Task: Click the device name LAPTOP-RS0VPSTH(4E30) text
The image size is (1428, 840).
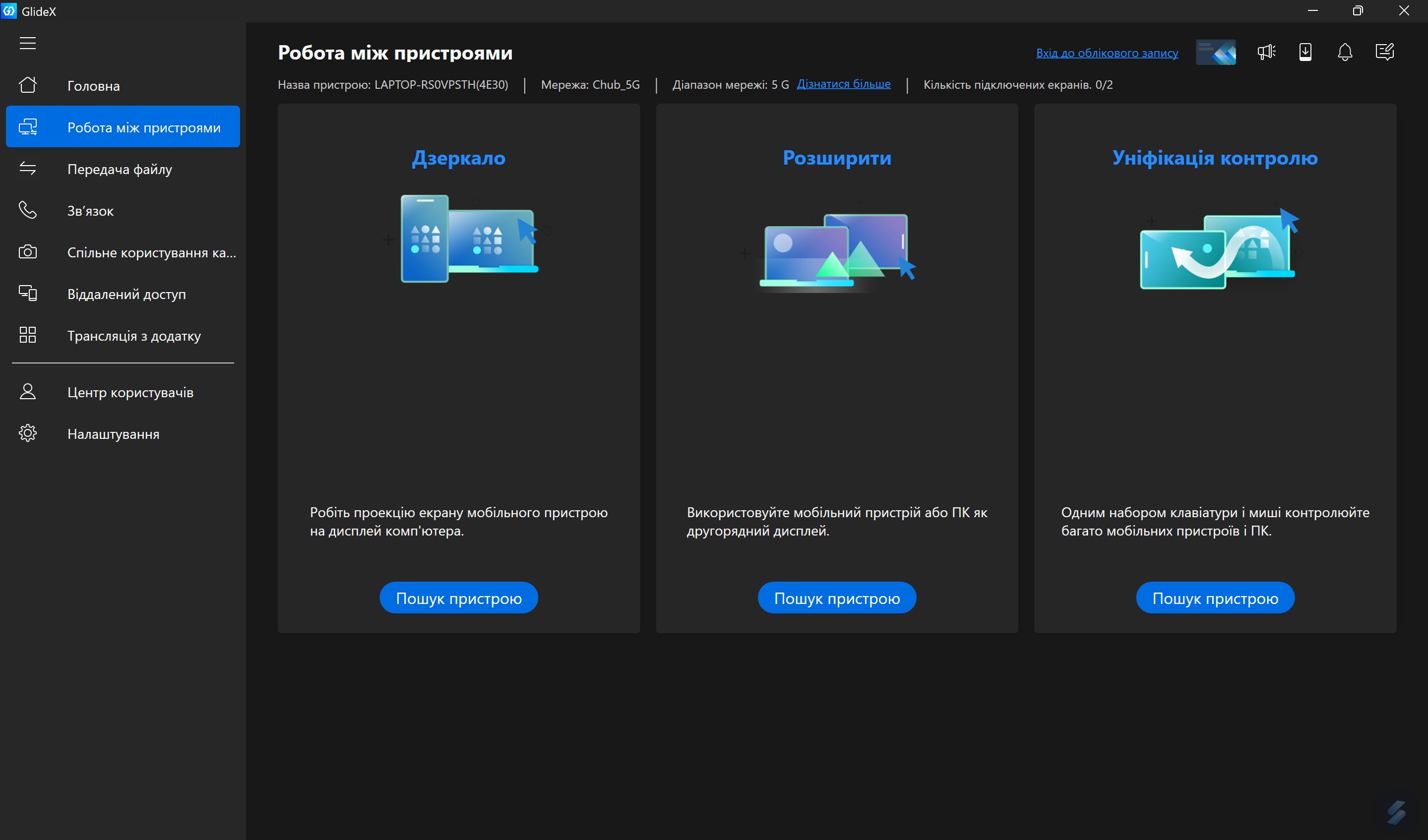Action: pos(441,84)
